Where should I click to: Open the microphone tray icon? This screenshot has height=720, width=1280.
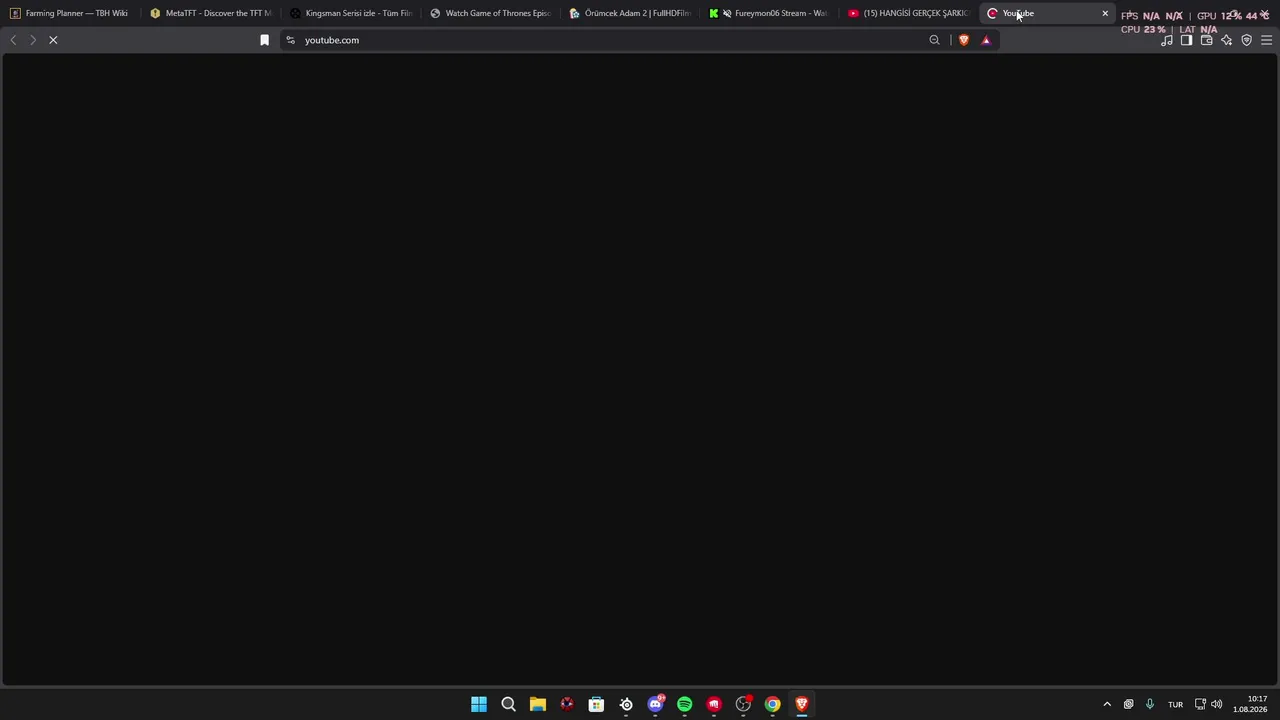click(1150, 704)
